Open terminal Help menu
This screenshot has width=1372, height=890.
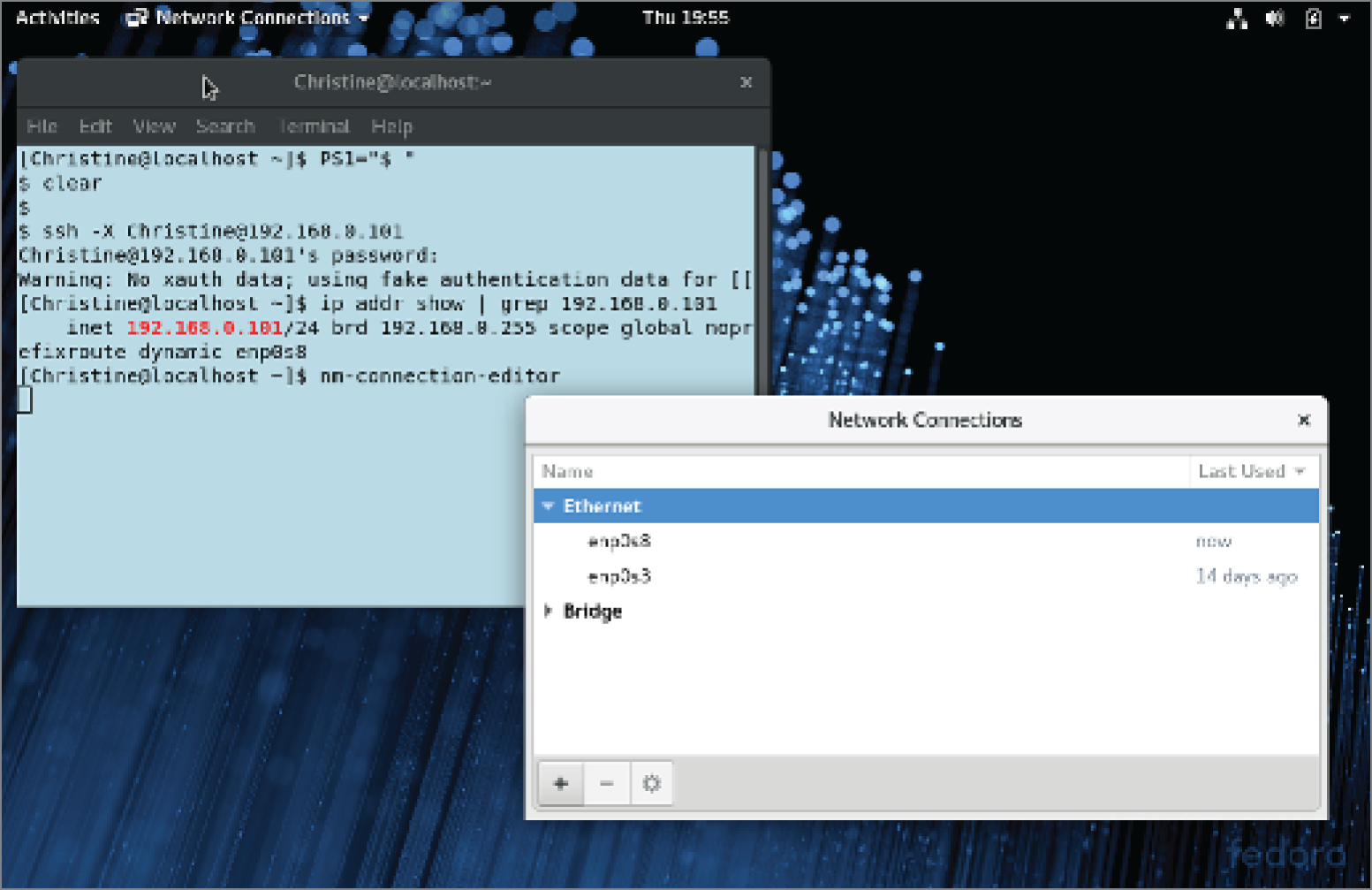[391, 126]
